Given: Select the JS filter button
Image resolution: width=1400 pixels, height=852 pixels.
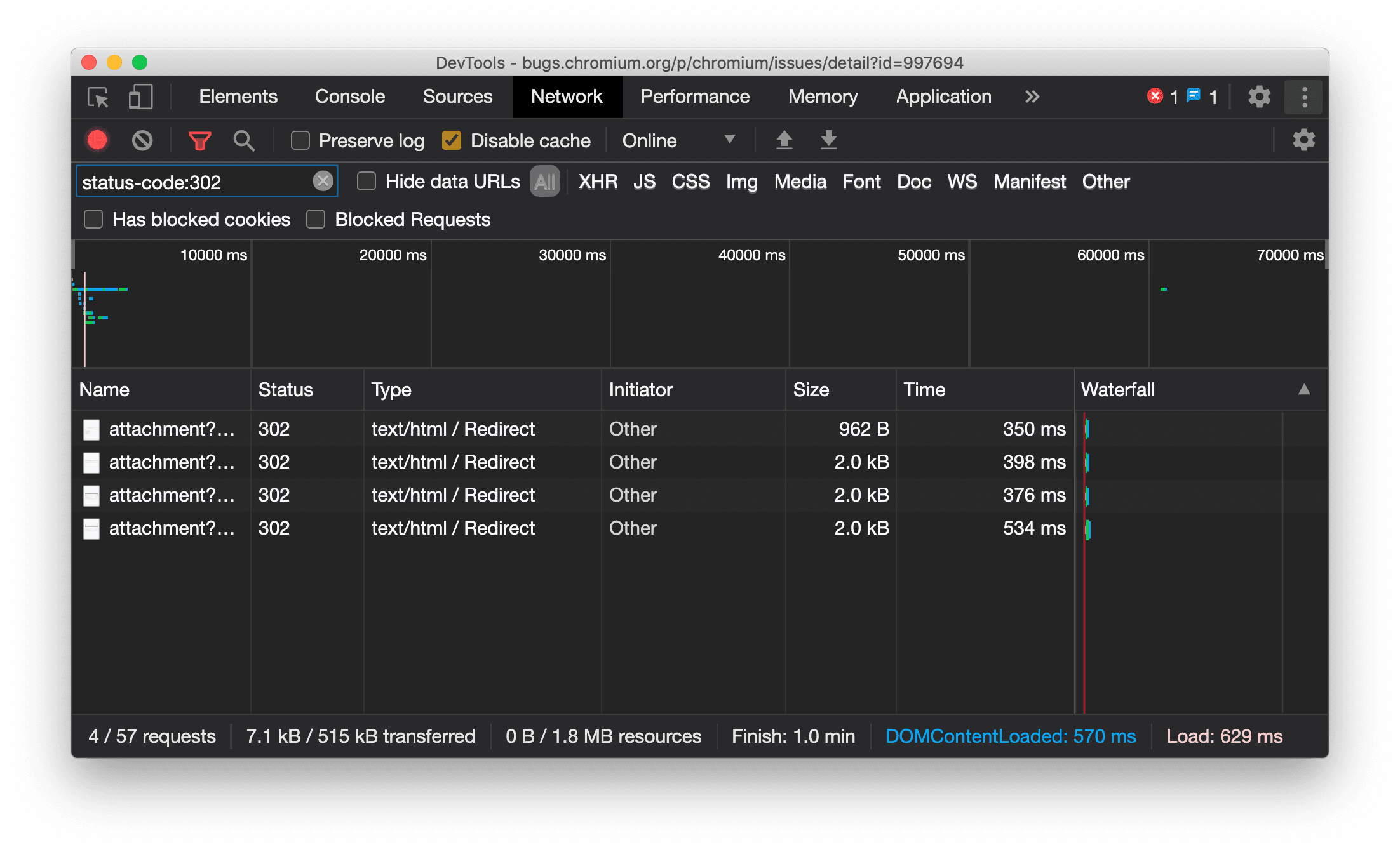Looking at the screenshot, I should [x=645, y=181].
